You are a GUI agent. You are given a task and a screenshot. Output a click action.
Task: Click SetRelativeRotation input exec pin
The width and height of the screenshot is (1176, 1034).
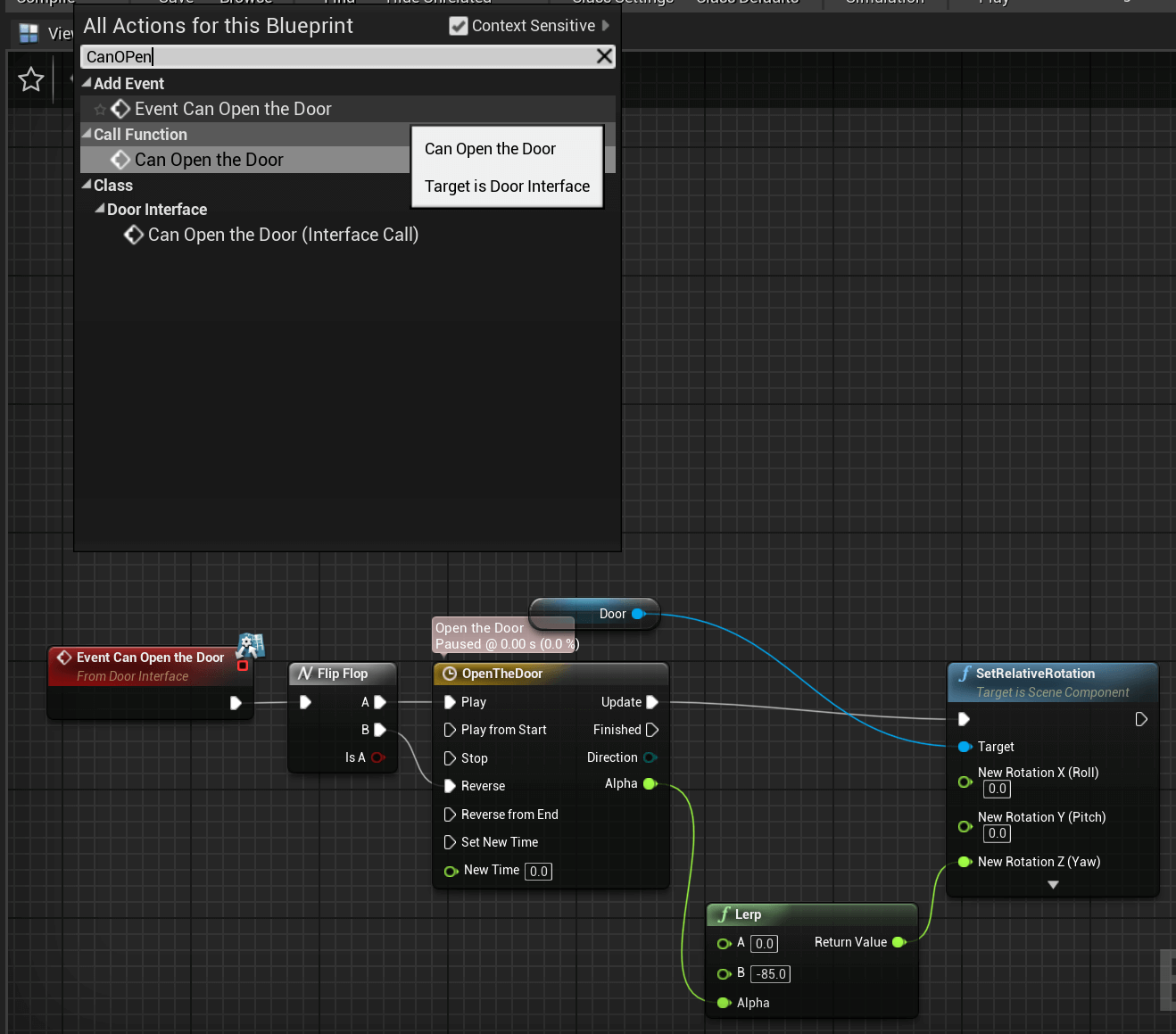[964, 719]
